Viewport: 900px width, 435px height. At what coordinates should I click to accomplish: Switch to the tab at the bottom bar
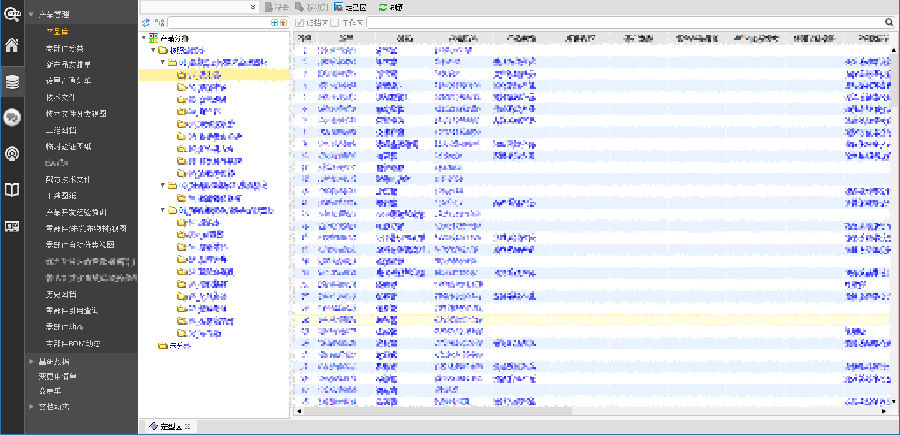(x=167, y=426)
